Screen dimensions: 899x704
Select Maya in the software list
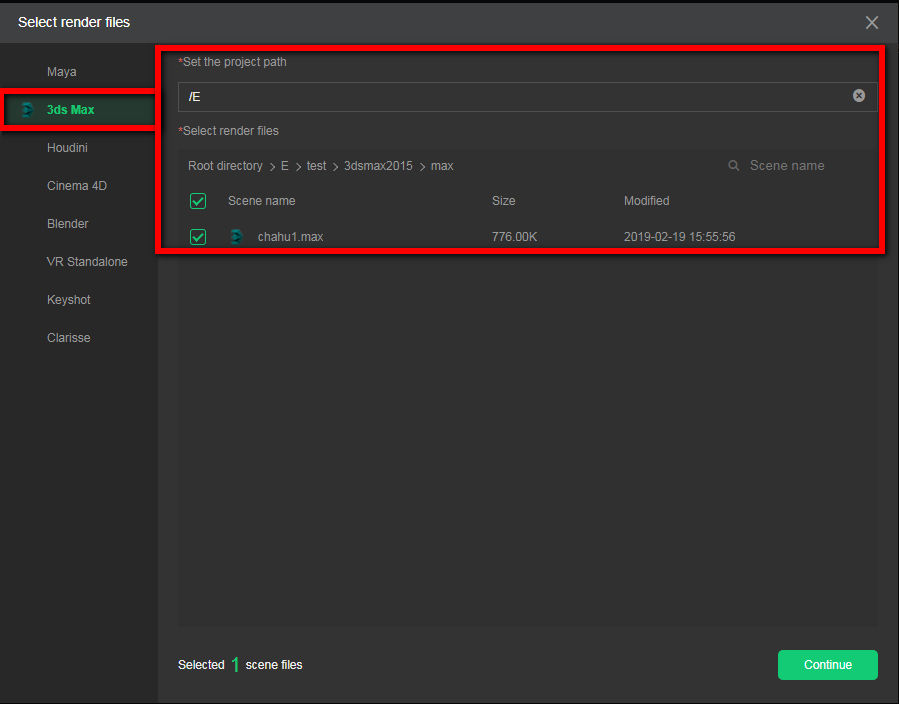pyautogui.click(x=61, y=72)
